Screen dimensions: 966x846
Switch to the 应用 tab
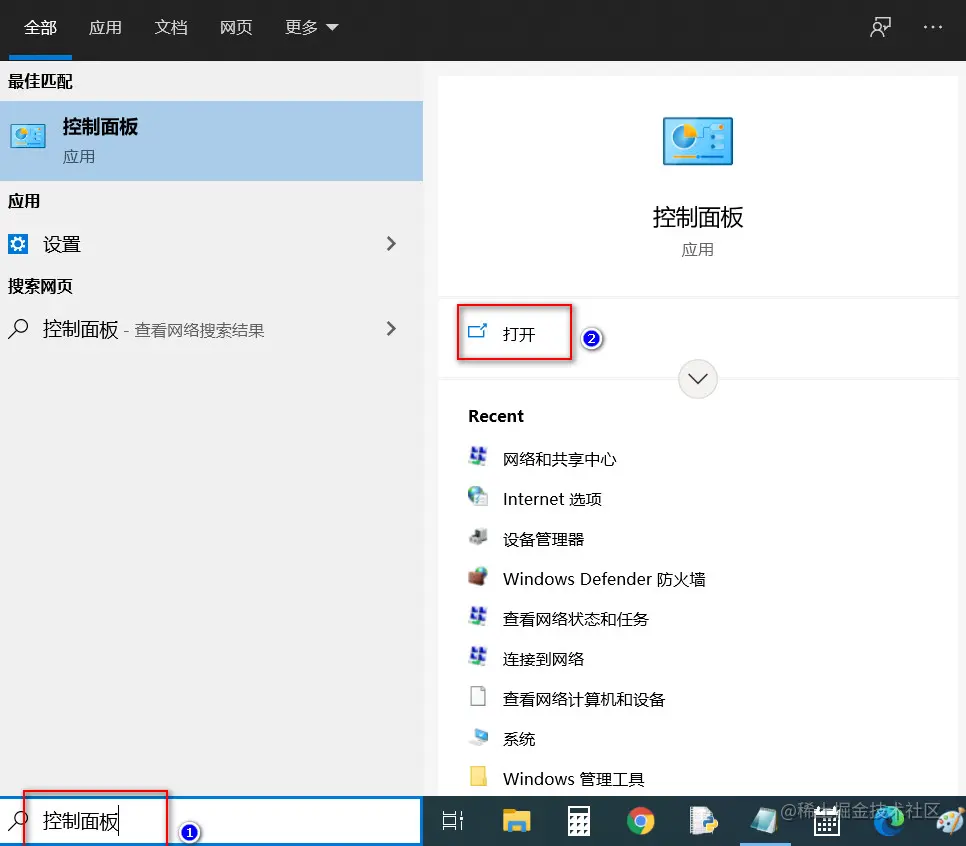(105, 27)
